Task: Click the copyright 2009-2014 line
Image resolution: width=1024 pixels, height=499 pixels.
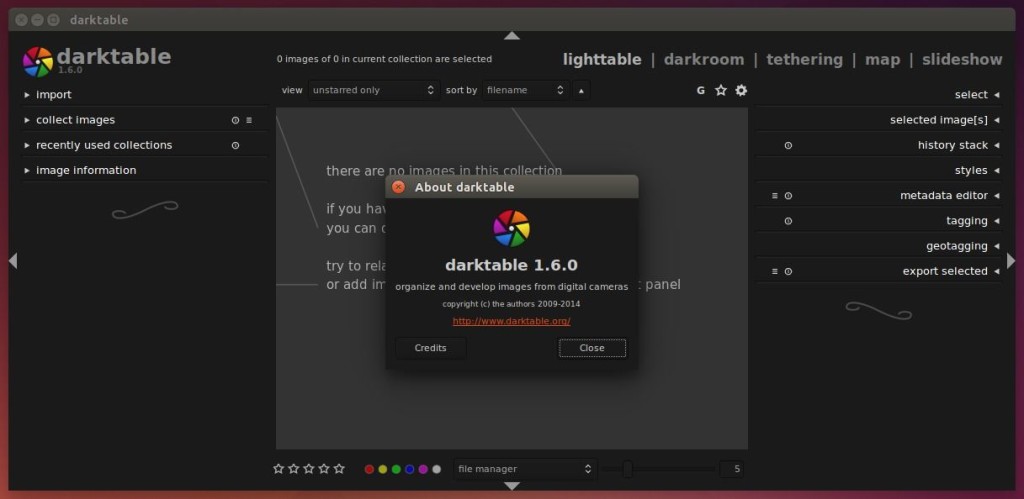Action: (x=511, y=304)
